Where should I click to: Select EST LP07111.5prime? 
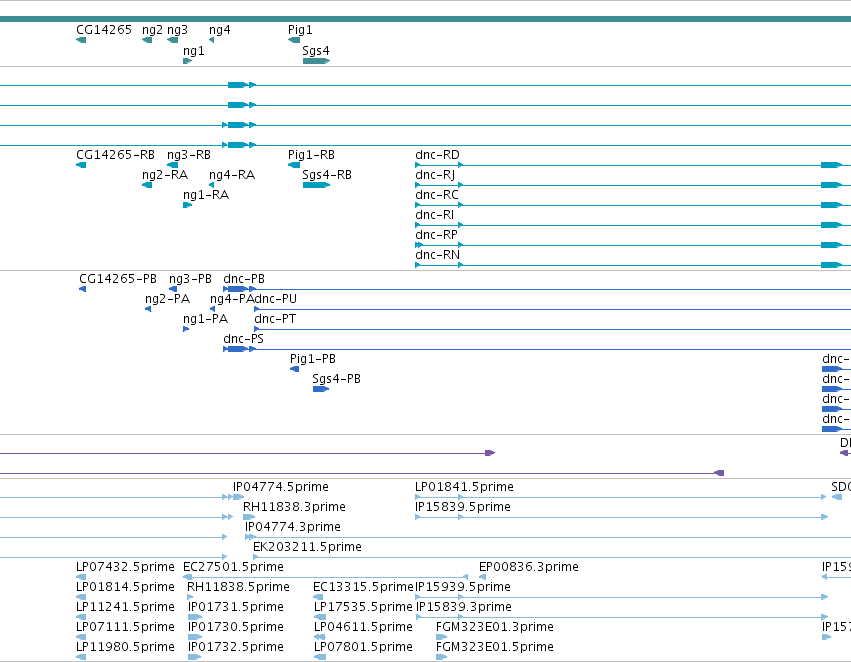125,627
